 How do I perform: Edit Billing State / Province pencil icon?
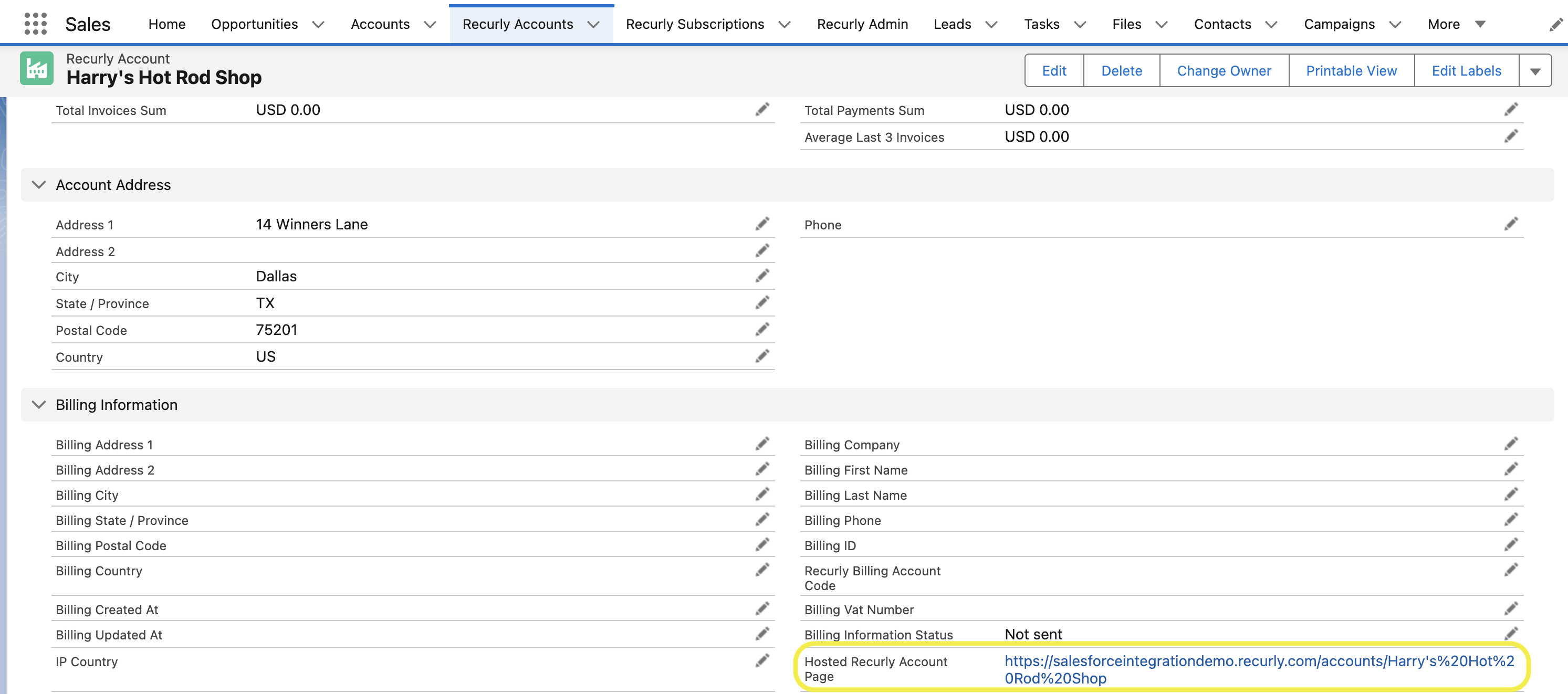click(762, 520)
